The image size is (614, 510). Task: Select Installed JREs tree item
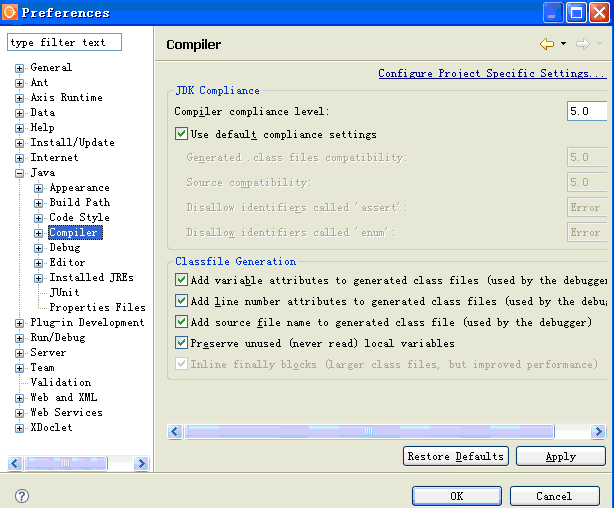[x=91, y=277]
